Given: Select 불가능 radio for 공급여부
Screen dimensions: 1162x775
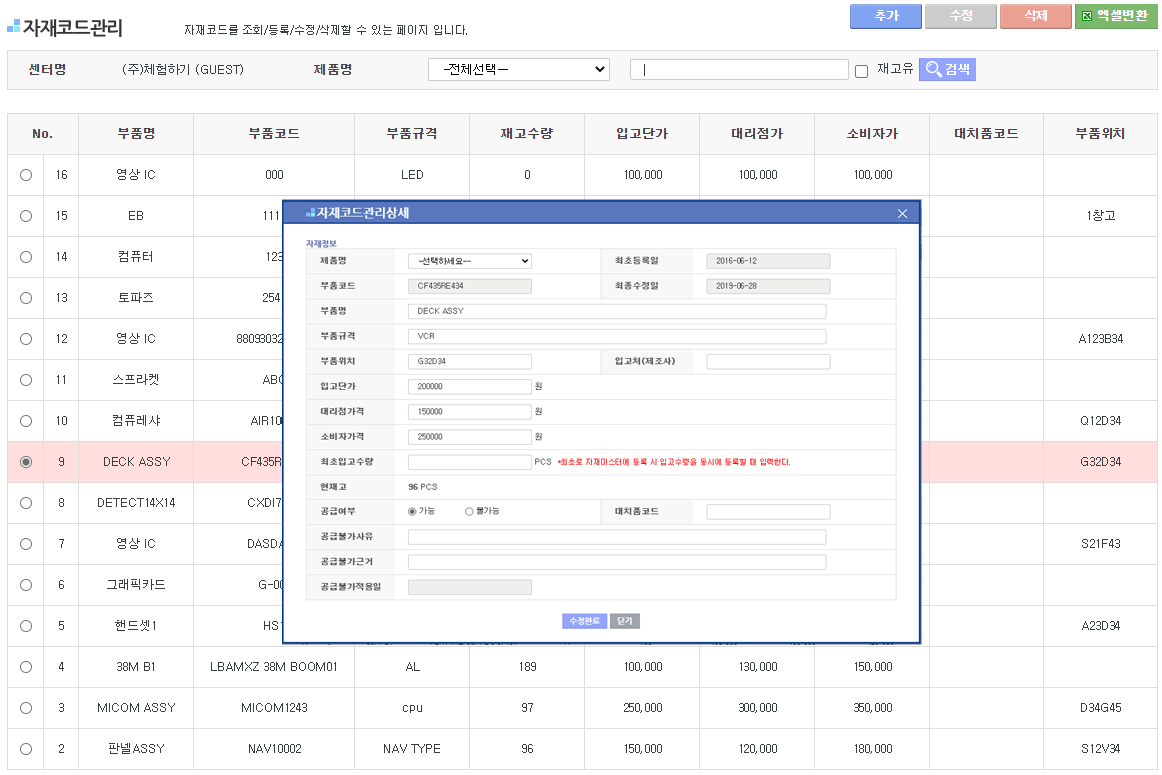Looking at the screenshot, I should [469, 511].
